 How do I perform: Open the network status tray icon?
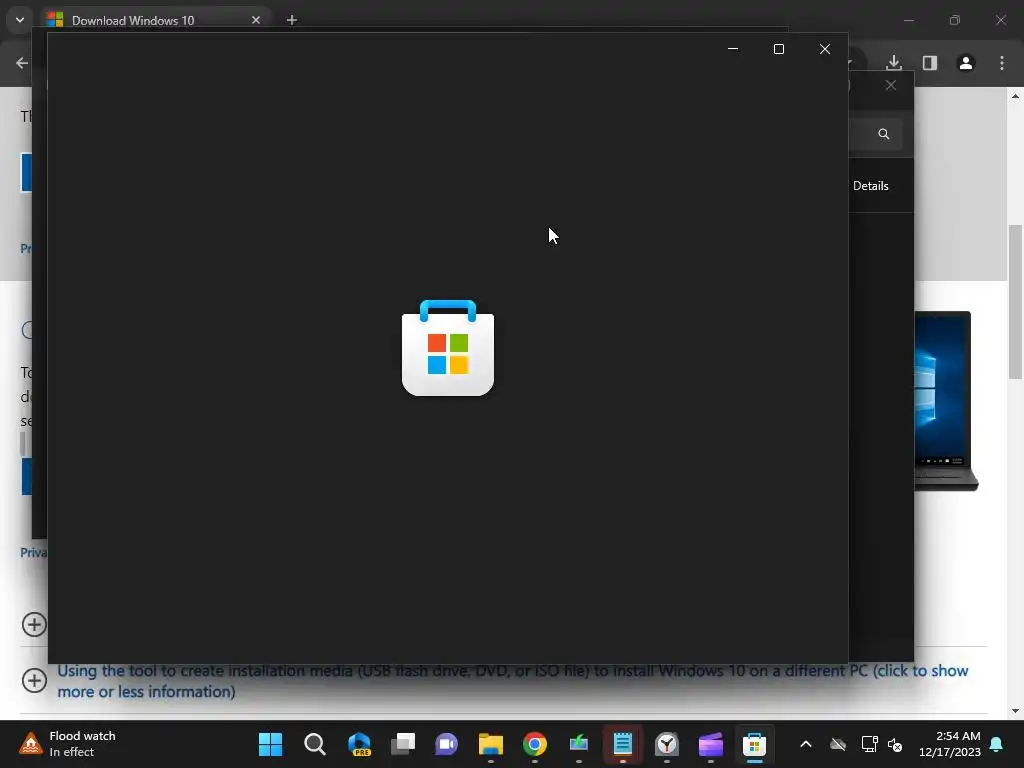[869, 744]
